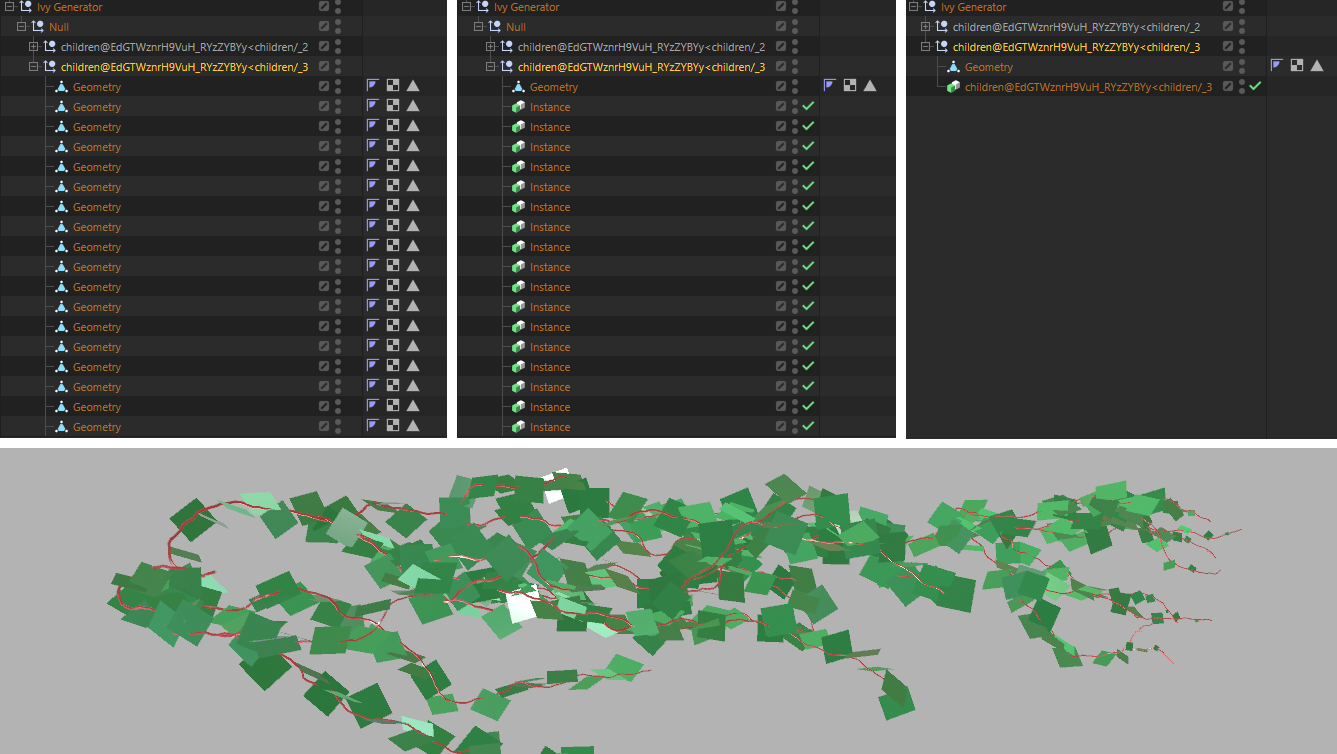Select the Null name in the left panel

click(61, 27)
